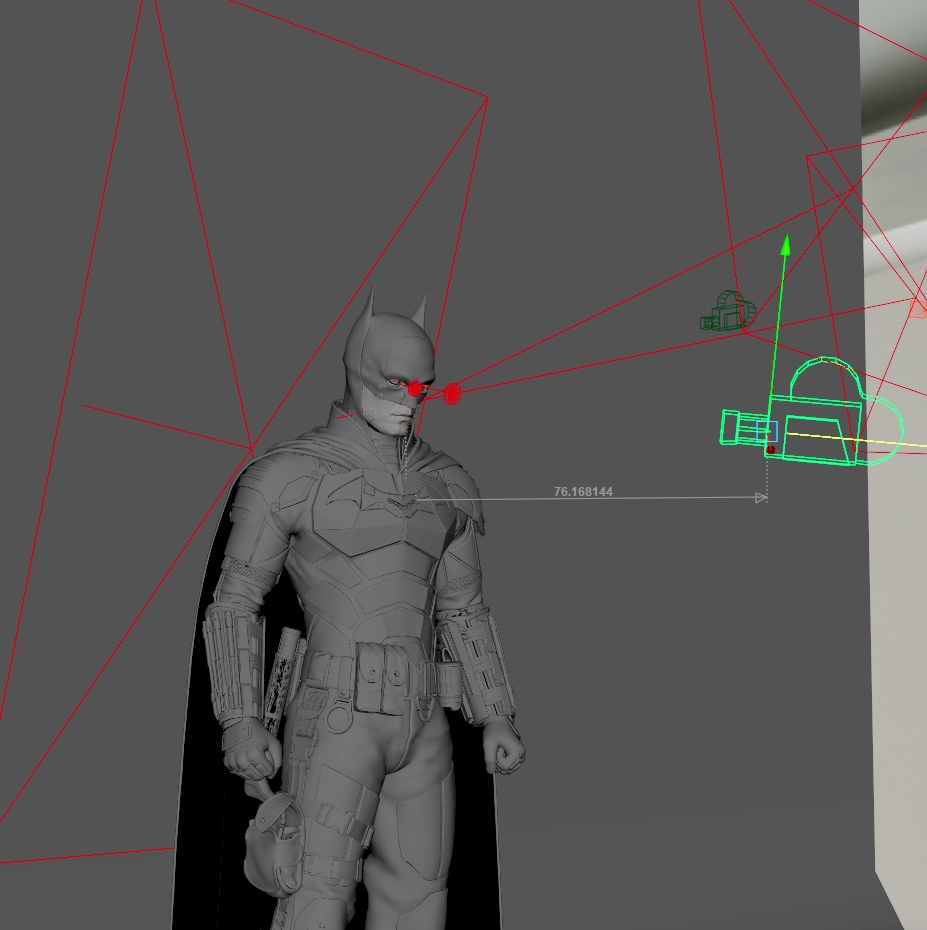Viewport: 927px width, 930px height.
Task: Select the bat emblem on the chest armor
Action: pyautogui.click(x=391, y=498)
